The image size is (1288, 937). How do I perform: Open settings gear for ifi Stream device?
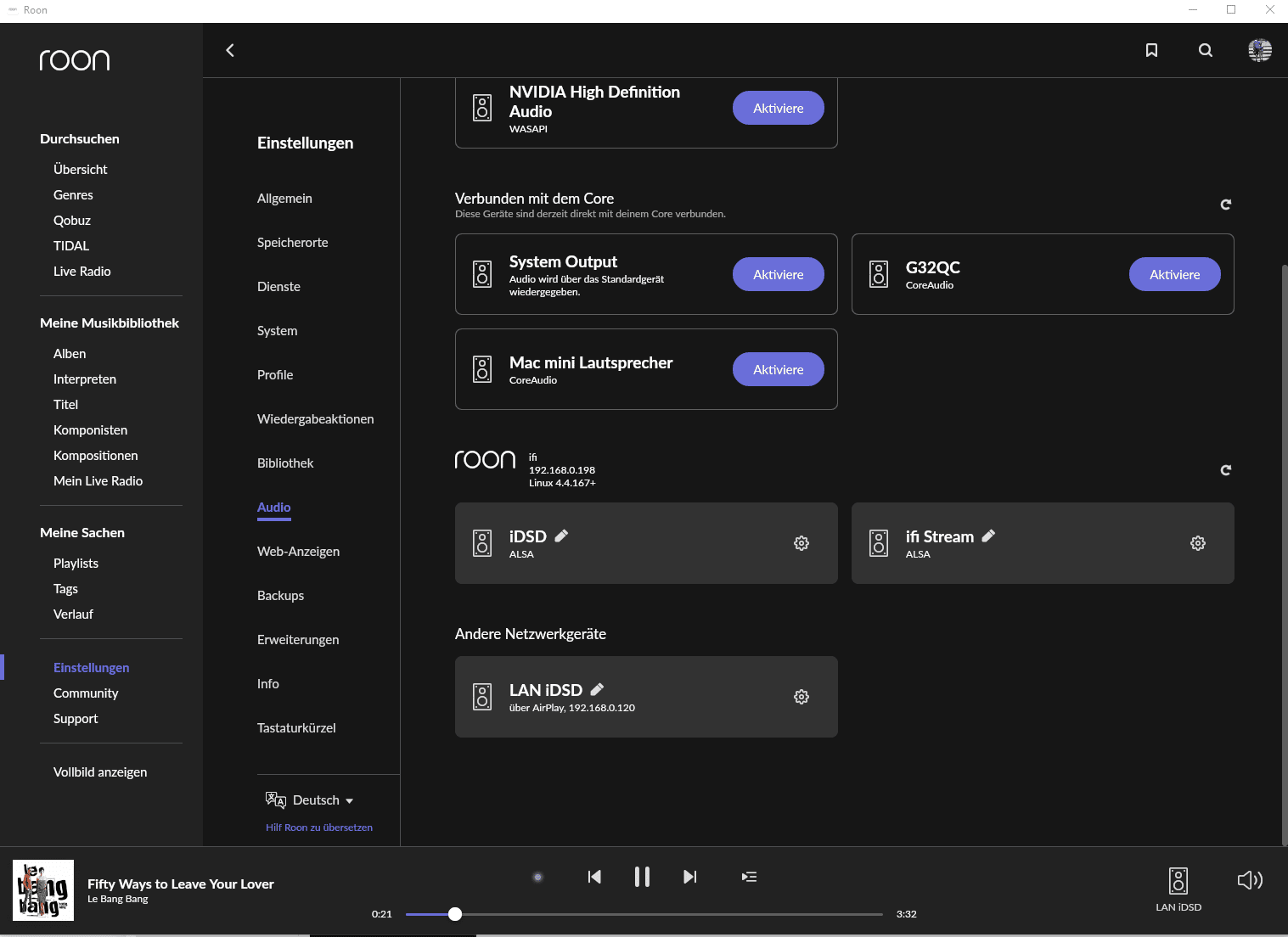(x=1197, y=543)
